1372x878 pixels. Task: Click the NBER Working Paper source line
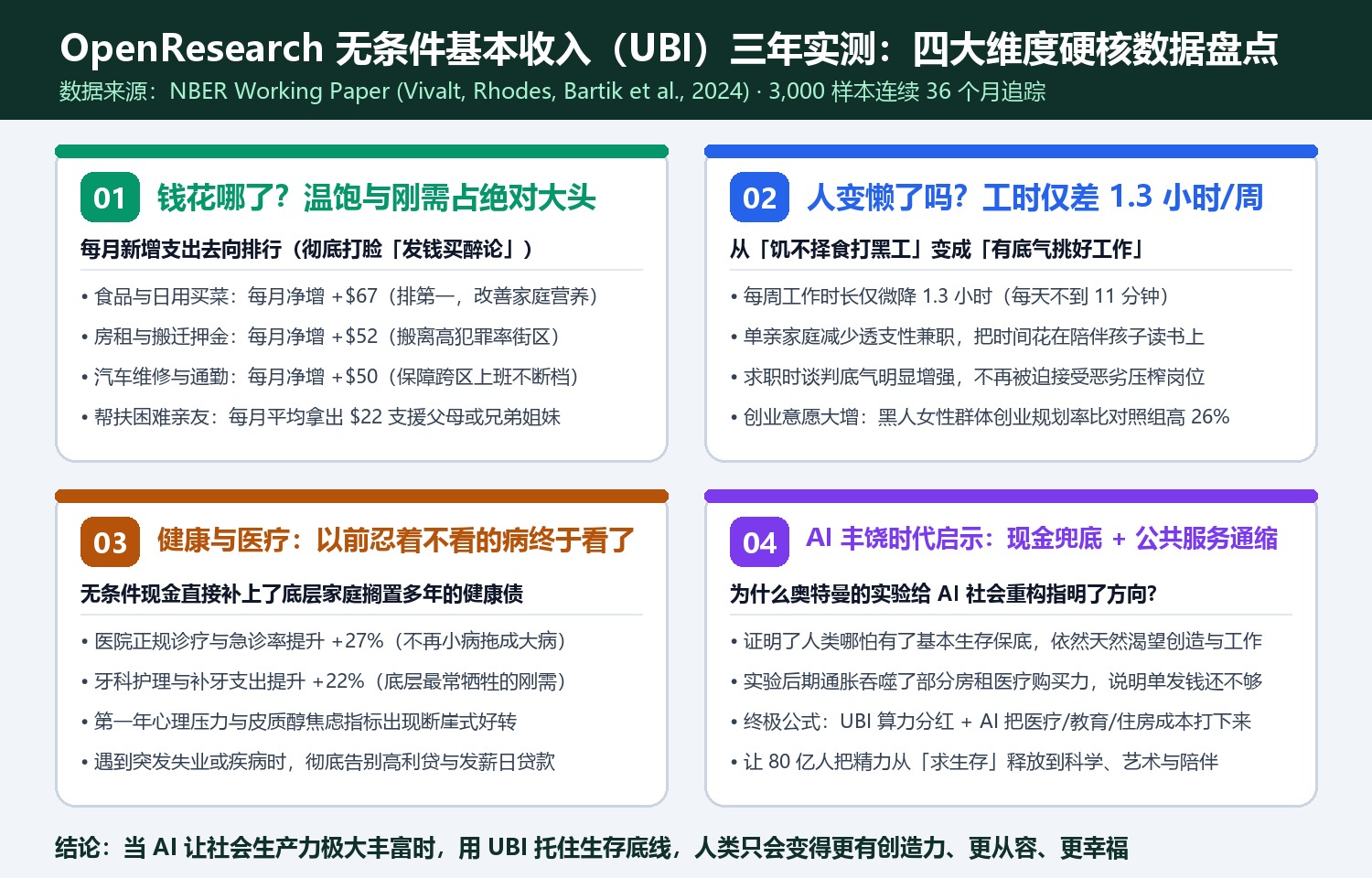pyautogui.click(x=552, y=91)
